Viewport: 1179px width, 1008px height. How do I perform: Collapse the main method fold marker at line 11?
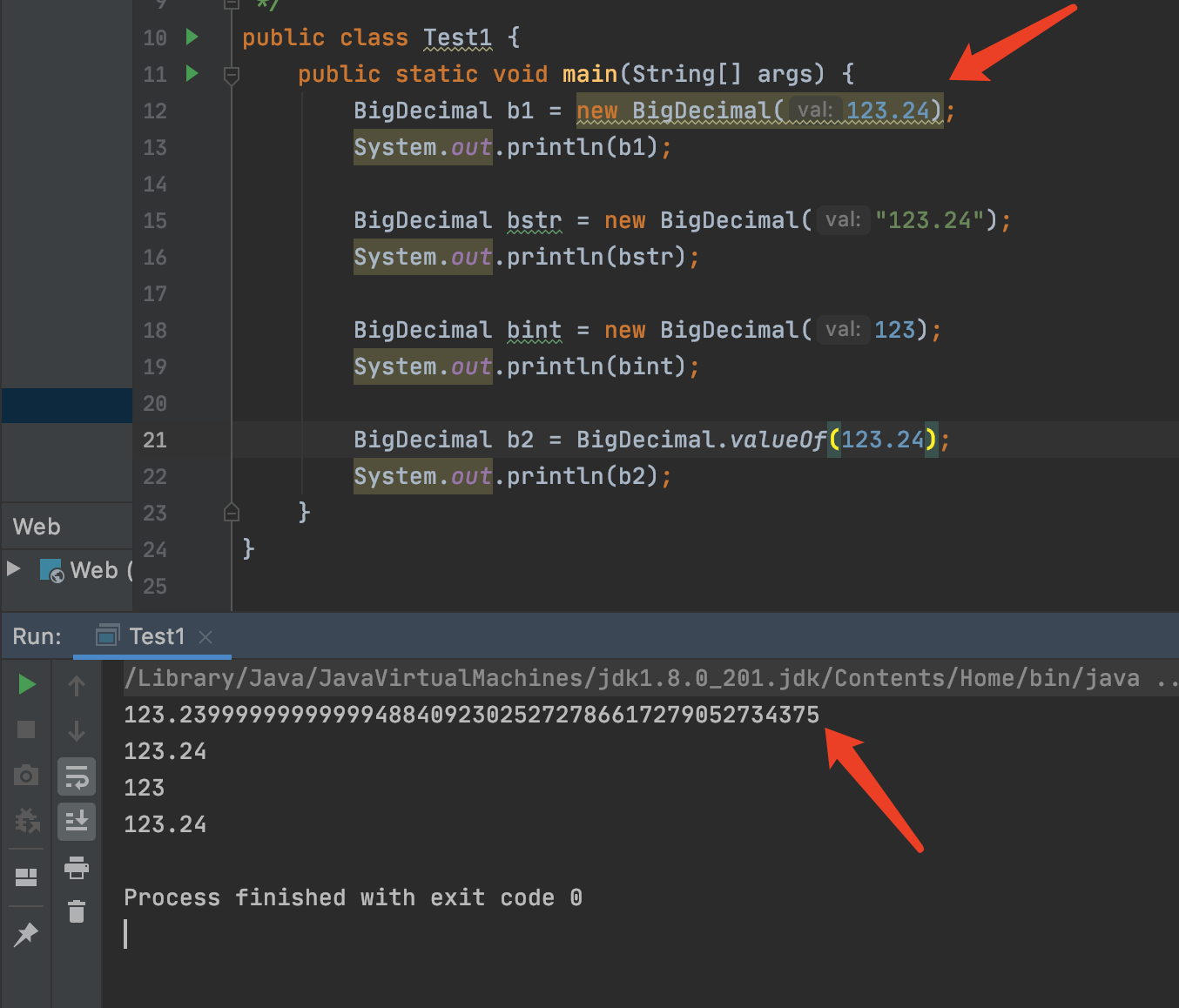point(232,75)
